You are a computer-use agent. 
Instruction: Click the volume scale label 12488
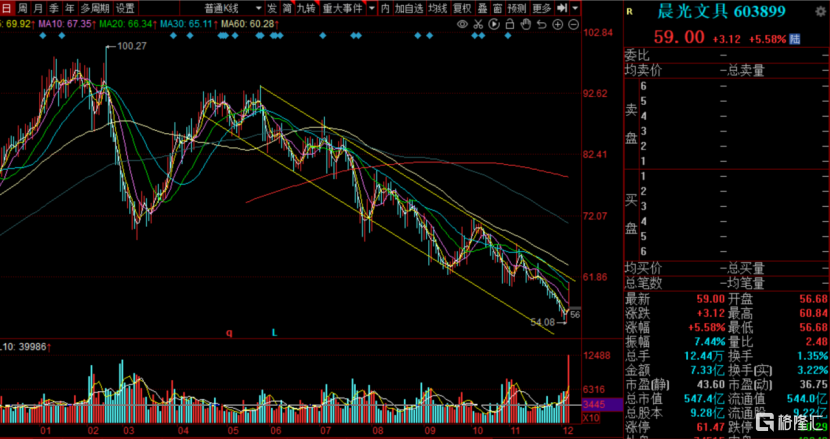597,356
